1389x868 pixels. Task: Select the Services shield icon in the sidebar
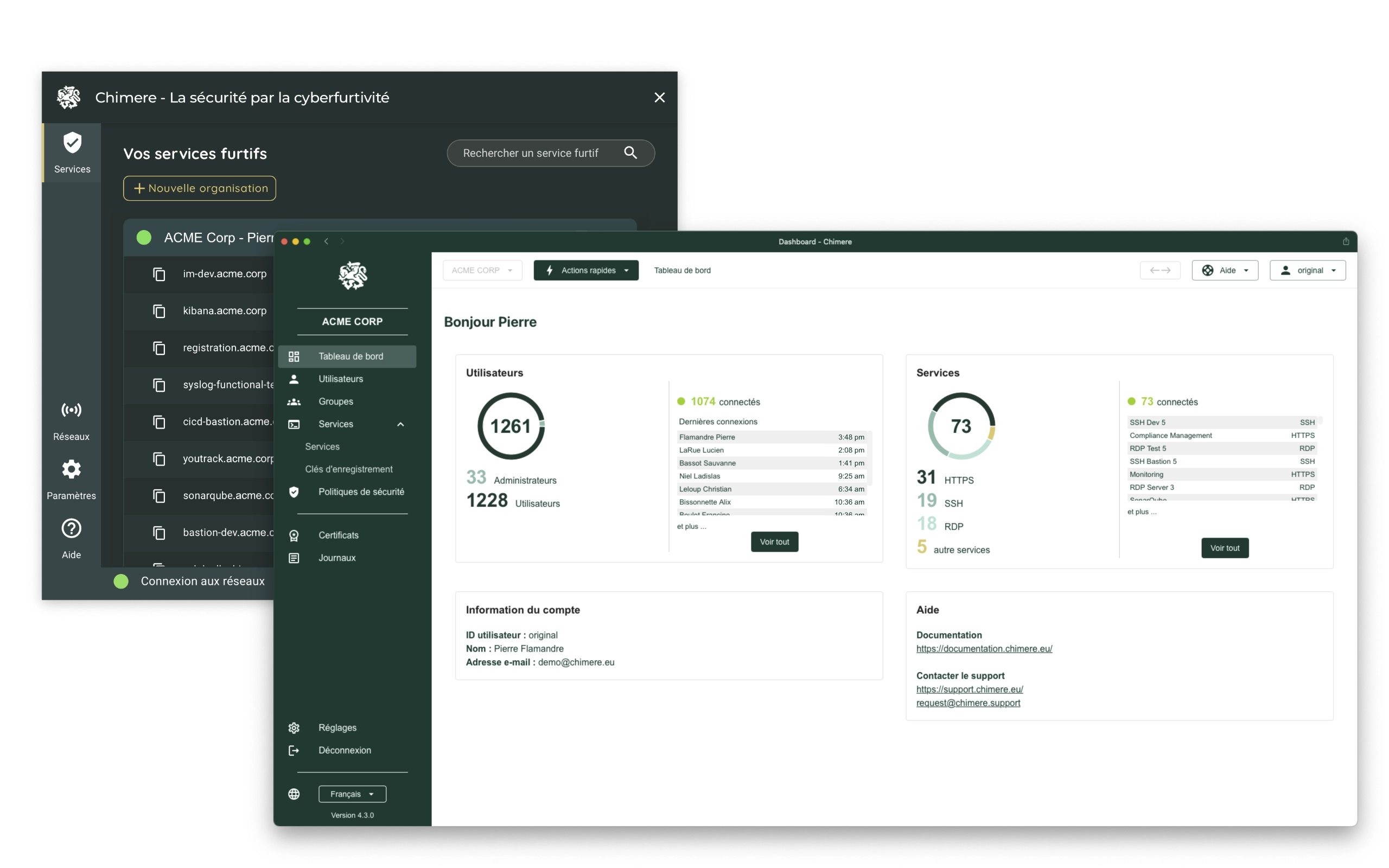click(71, 145)
